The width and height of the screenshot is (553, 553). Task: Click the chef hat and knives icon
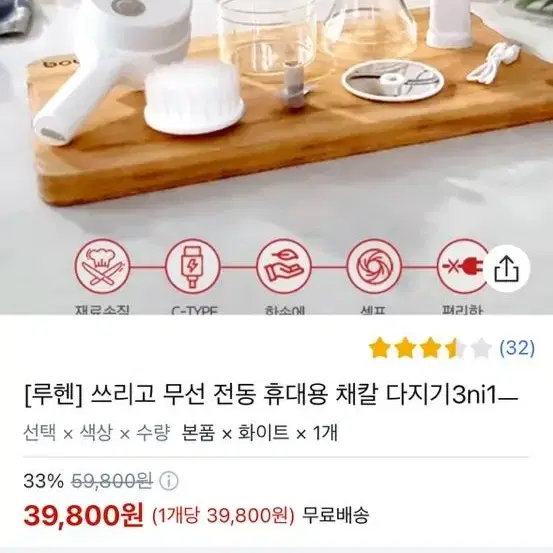coord(103,267)
